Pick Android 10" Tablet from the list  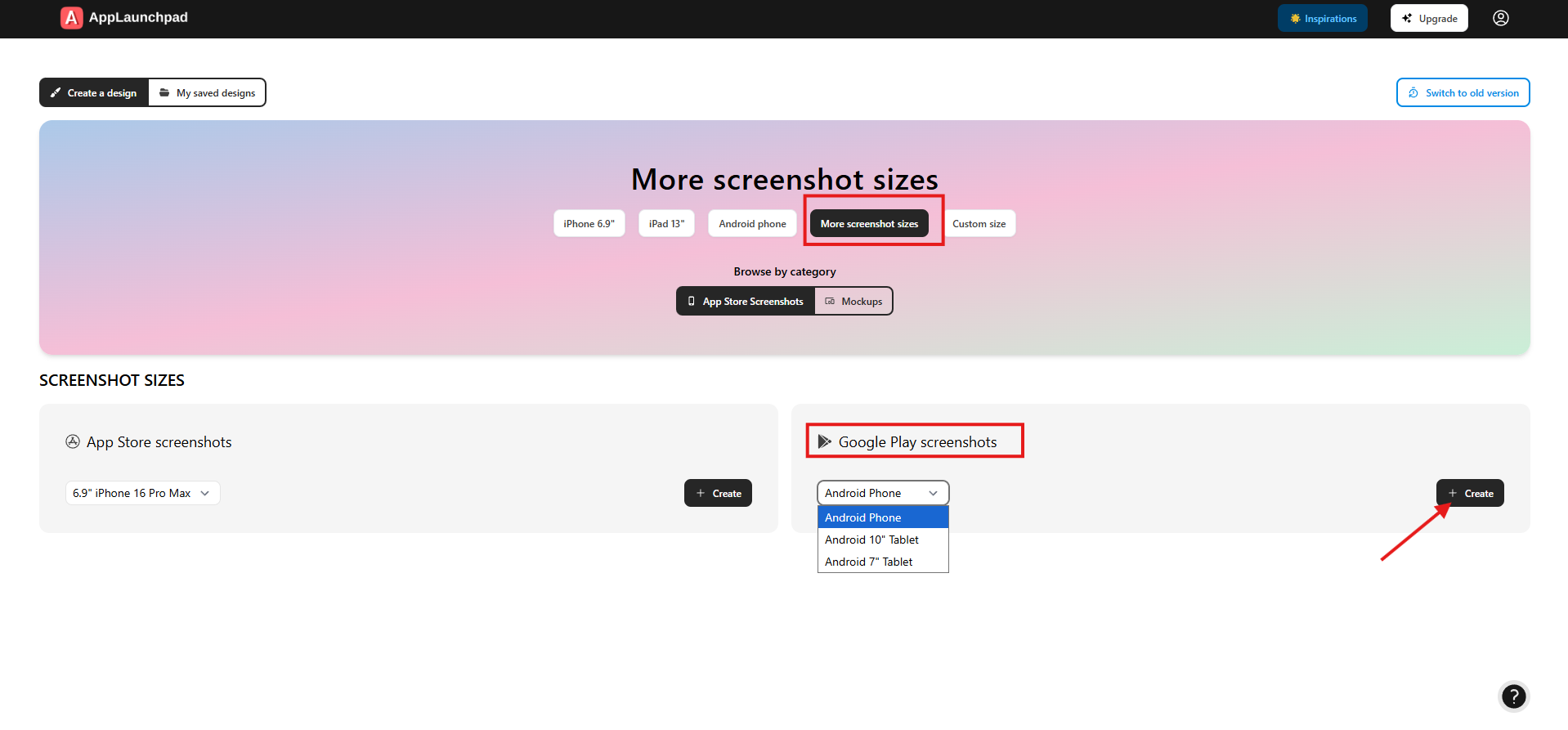point(871,540)
